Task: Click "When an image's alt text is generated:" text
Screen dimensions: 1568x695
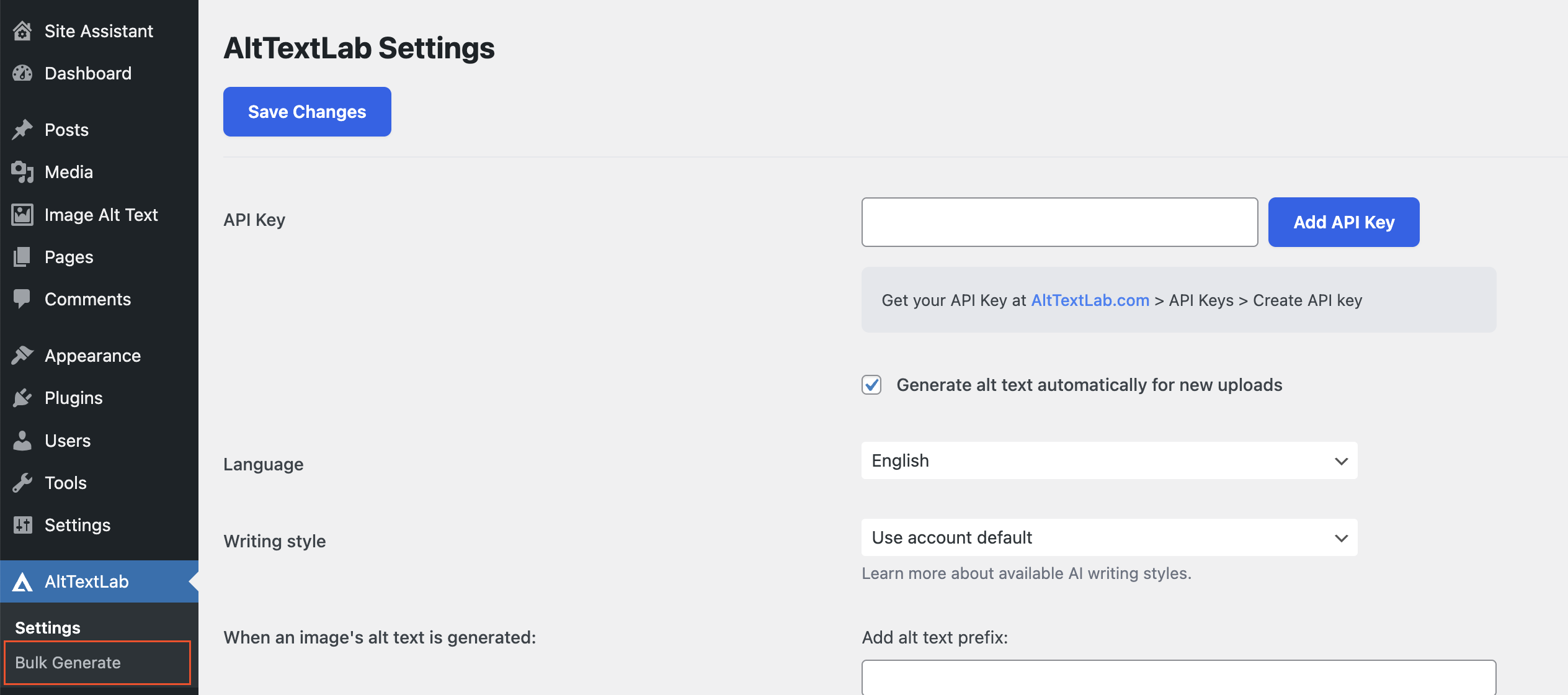Action: 380,637
